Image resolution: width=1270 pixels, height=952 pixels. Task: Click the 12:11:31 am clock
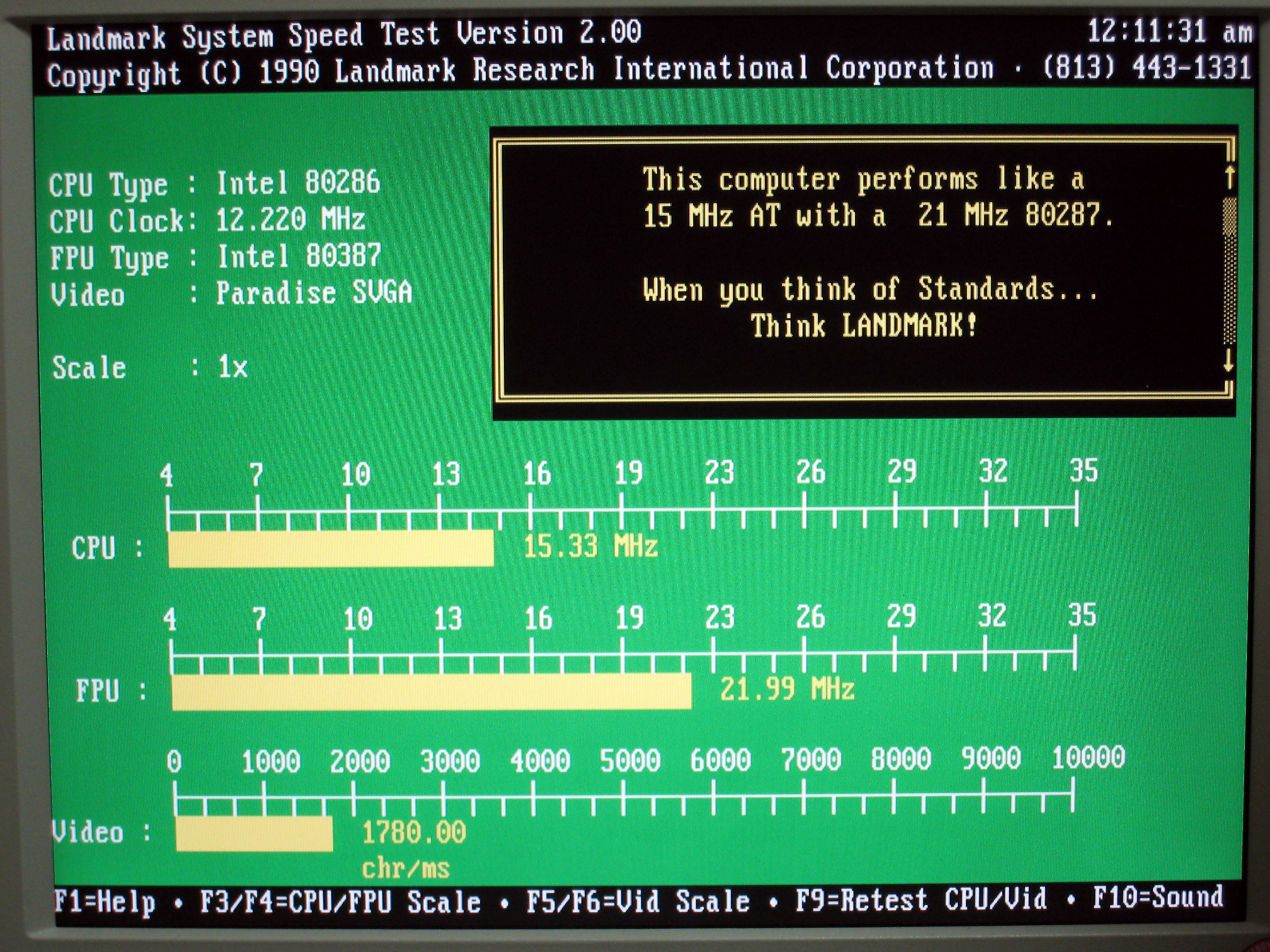[1170, 31]
